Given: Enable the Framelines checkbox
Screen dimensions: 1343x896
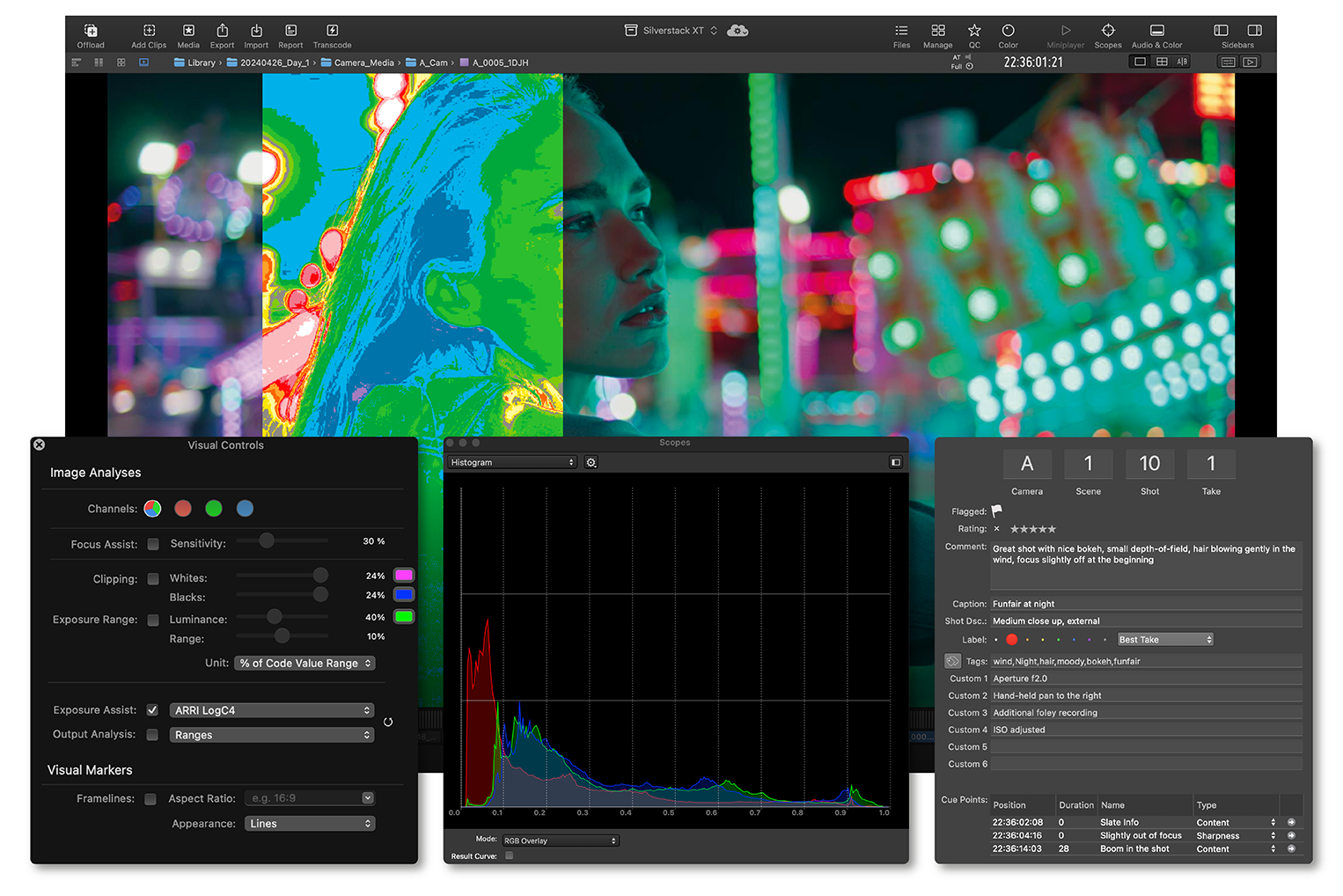Looking at the screenshot, I should click(x=150, y=799).
